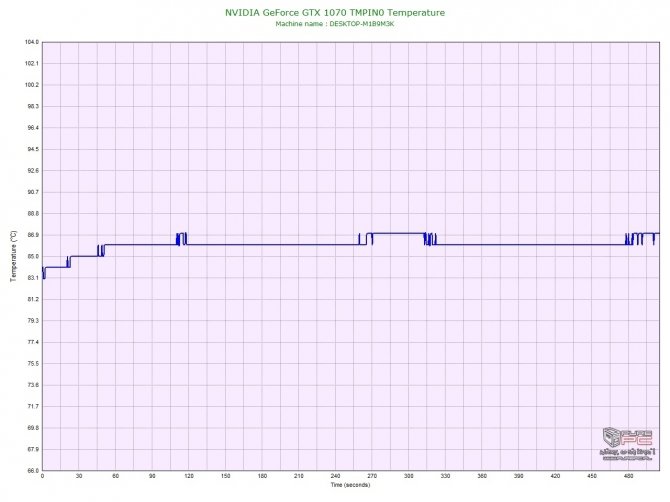Viewport: 670px width, 502px height.
Task: Choose the 79.3 temperature tick label
Action: click(x=33, y=320)
